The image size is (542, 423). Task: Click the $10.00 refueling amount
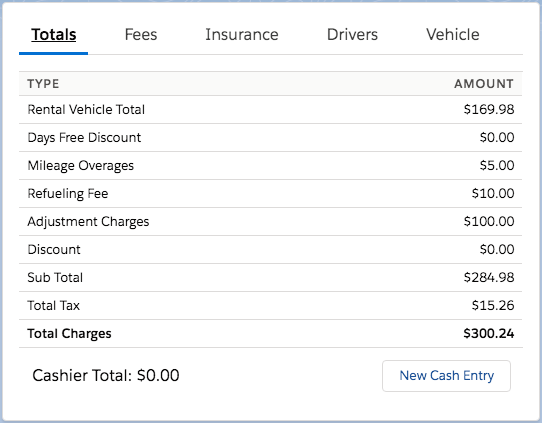493,194
